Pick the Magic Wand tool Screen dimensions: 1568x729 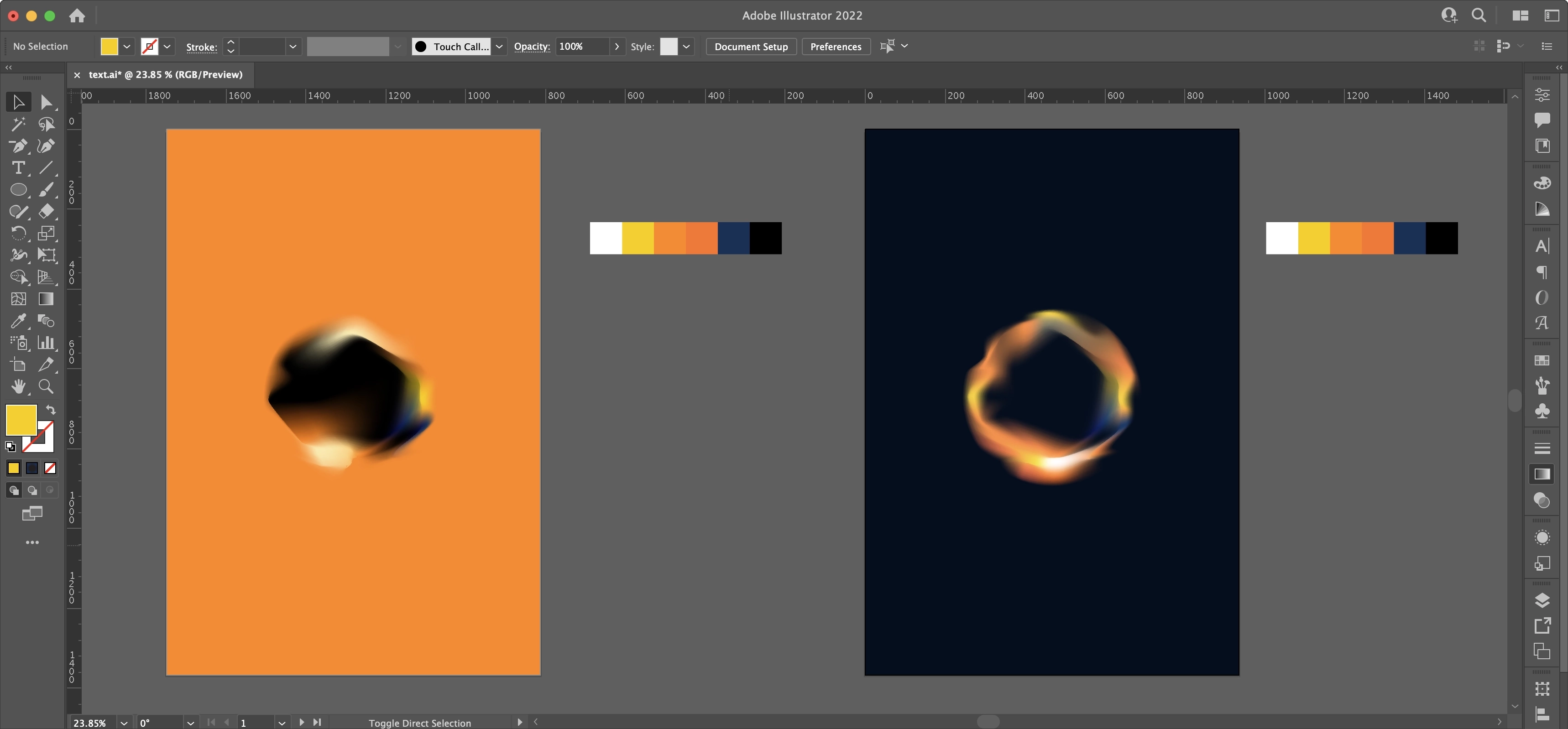coord(18,124)
